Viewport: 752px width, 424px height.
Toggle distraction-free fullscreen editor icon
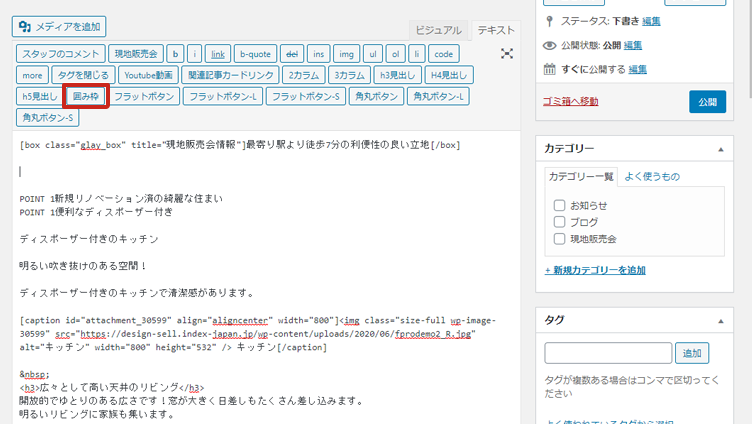tap(507, 54)
